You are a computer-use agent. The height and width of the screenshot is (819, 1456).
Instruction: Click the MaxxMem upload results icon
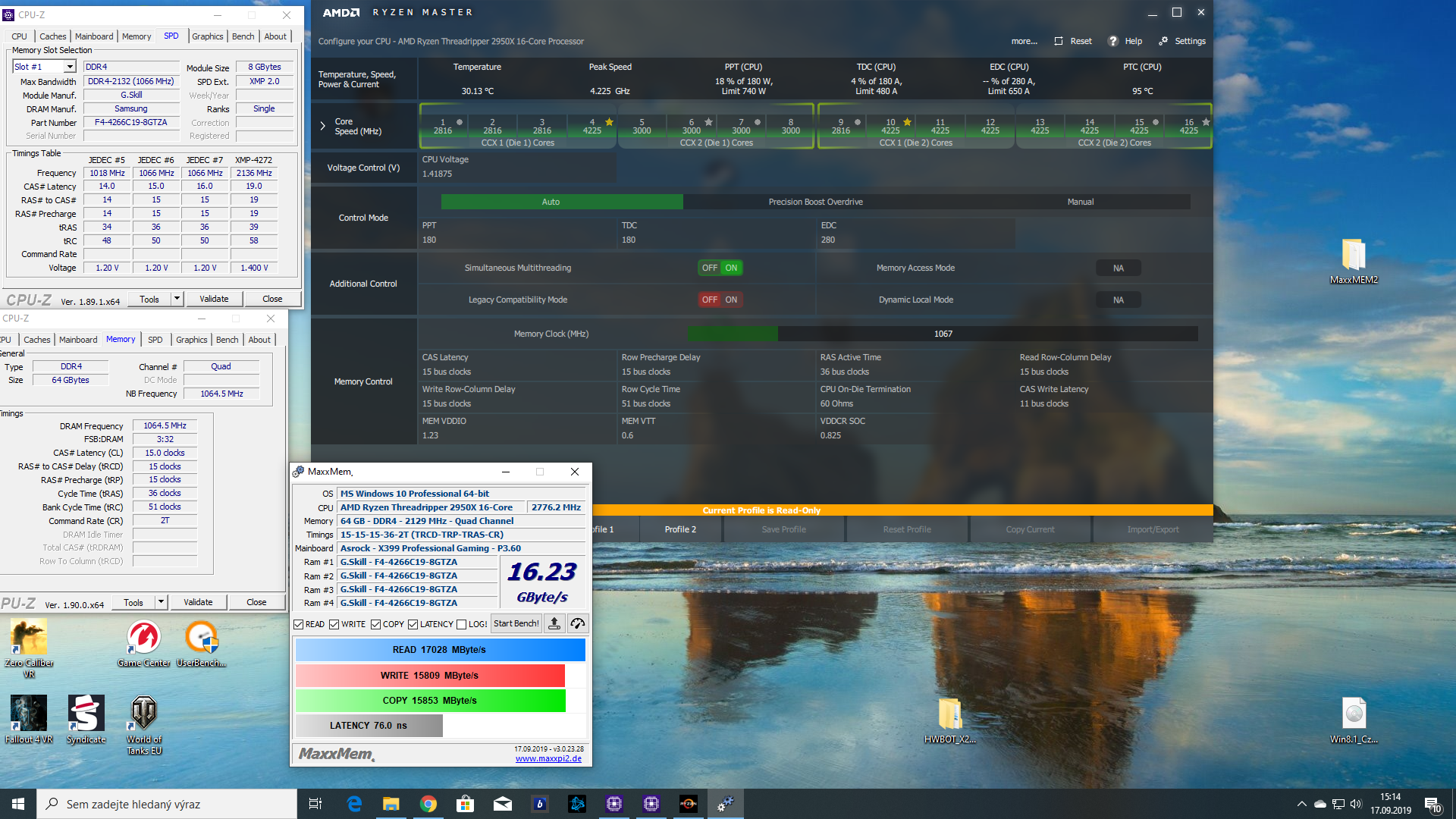[x=554, y=623]
